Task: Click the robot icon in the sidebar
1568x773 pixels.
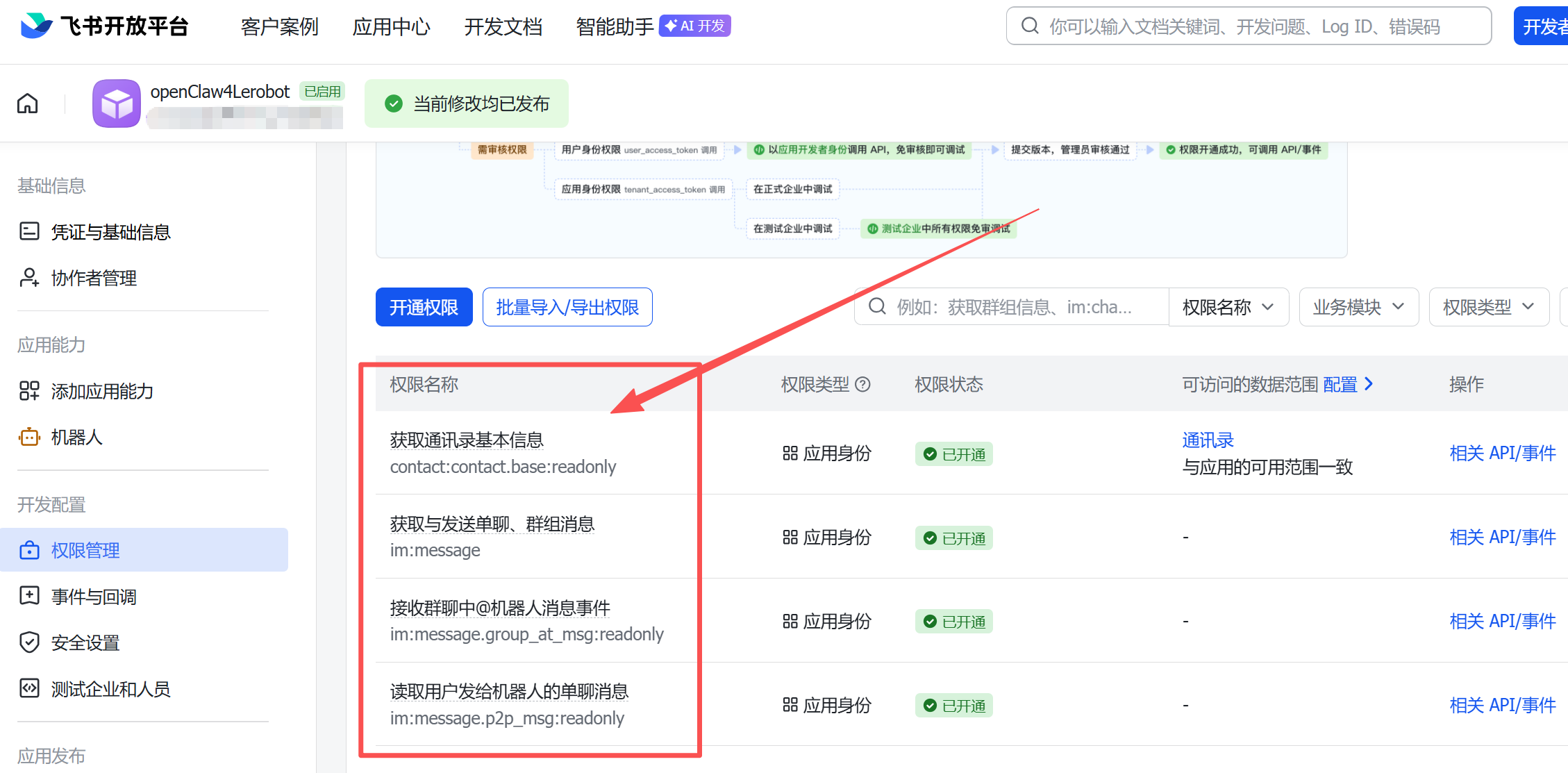Action: (x=29, y=437)
